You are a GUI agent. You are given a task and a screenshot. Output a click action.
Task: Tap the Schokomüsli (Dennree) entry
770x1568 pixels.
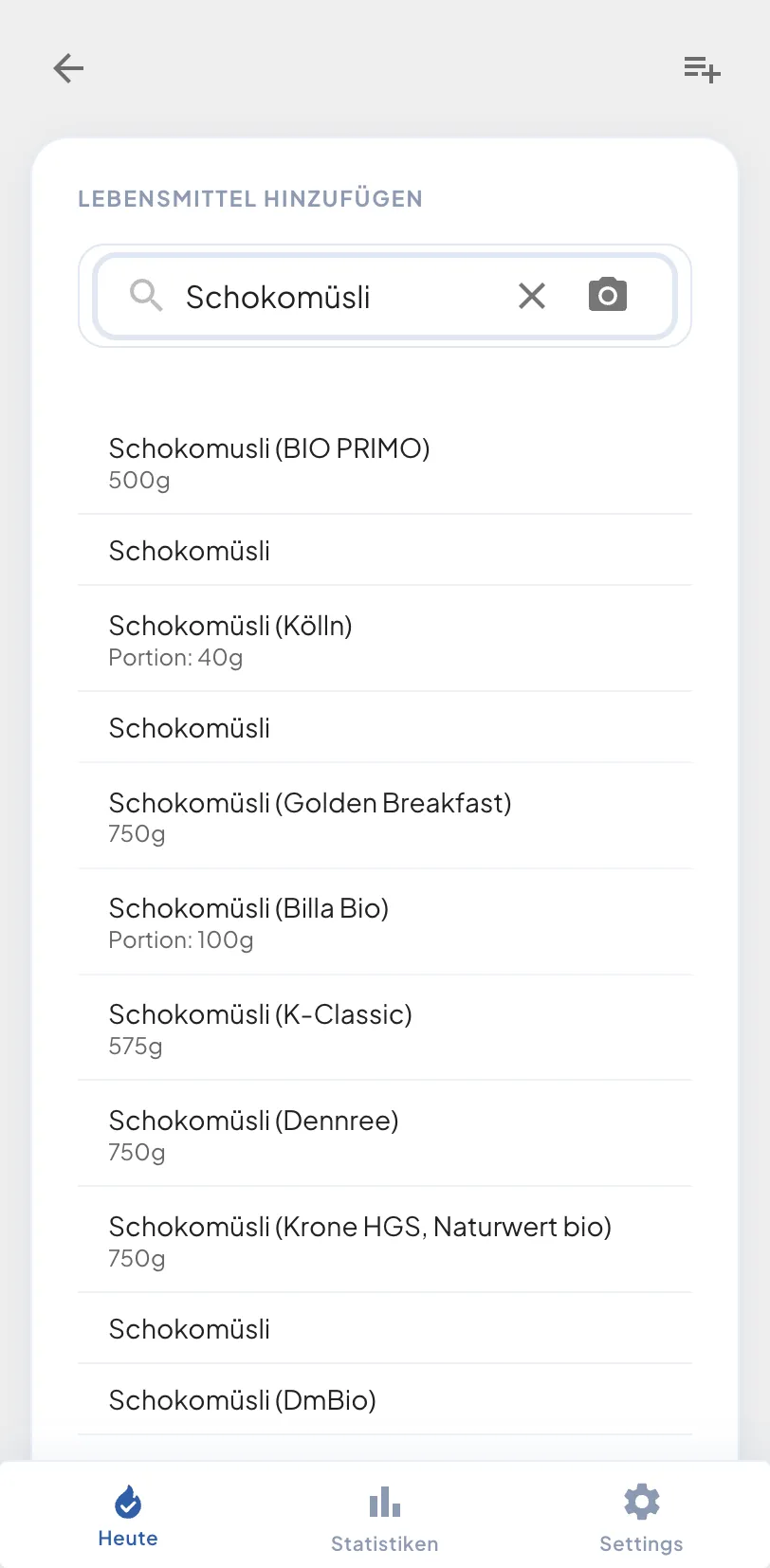[384, 1135]
